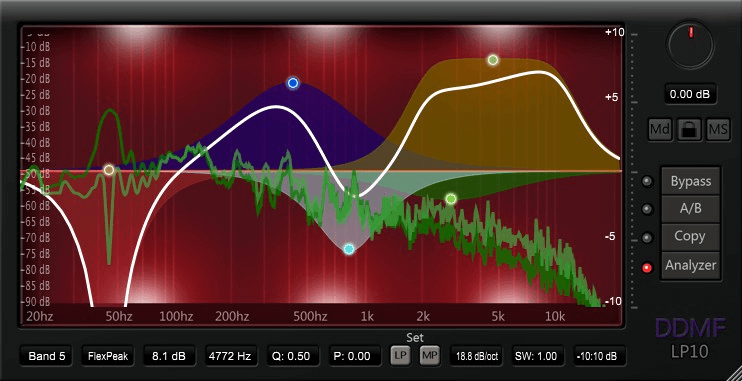Click the padlock lock icon

point(689,130)
